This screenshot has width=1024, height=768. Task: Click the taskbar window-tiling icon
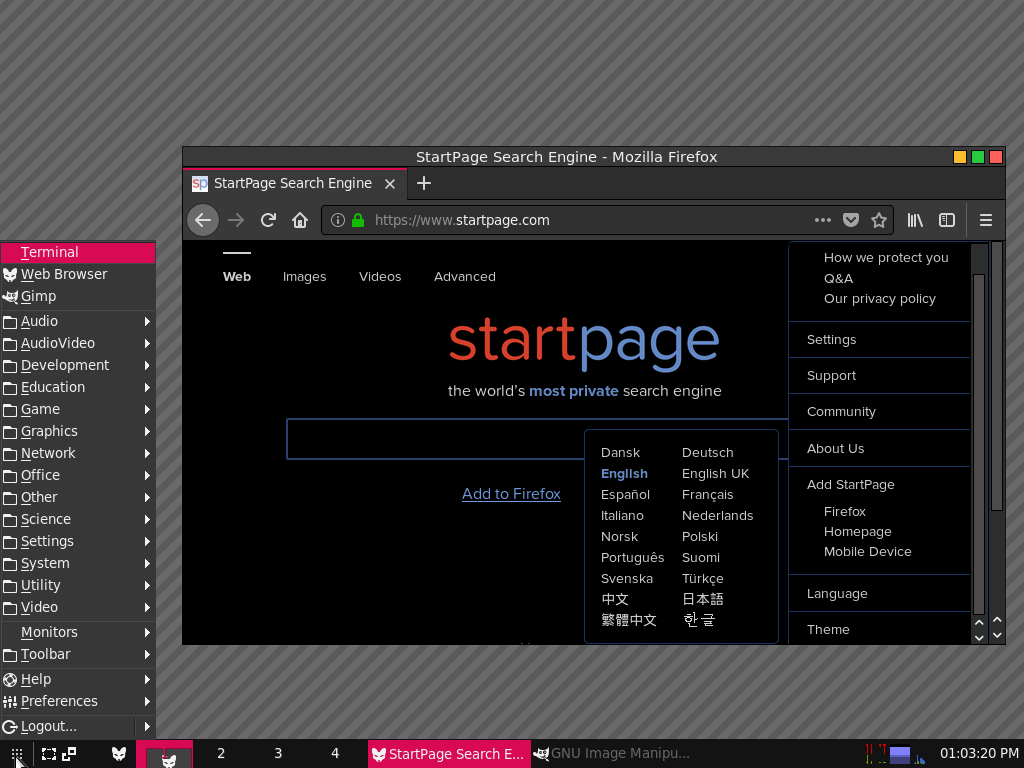coord(69,754)
